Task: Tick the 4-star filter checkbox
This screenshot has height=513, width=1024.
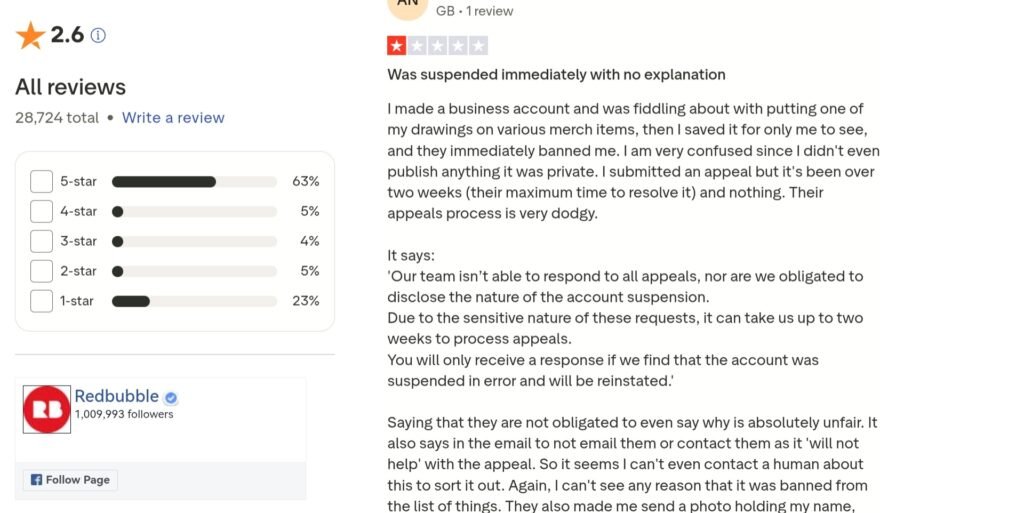Action: 41,211
